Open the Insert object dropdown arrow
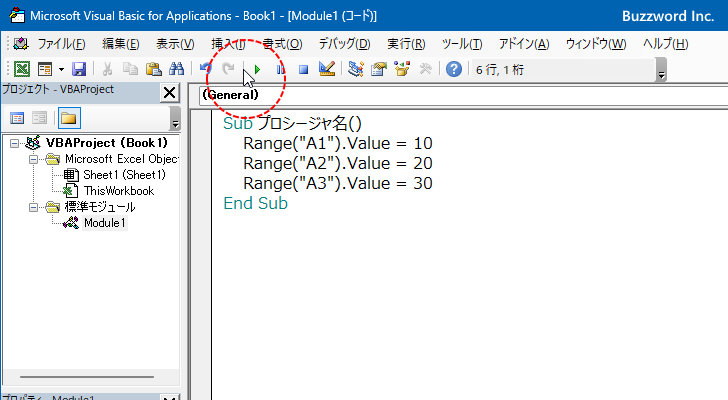 61,70
